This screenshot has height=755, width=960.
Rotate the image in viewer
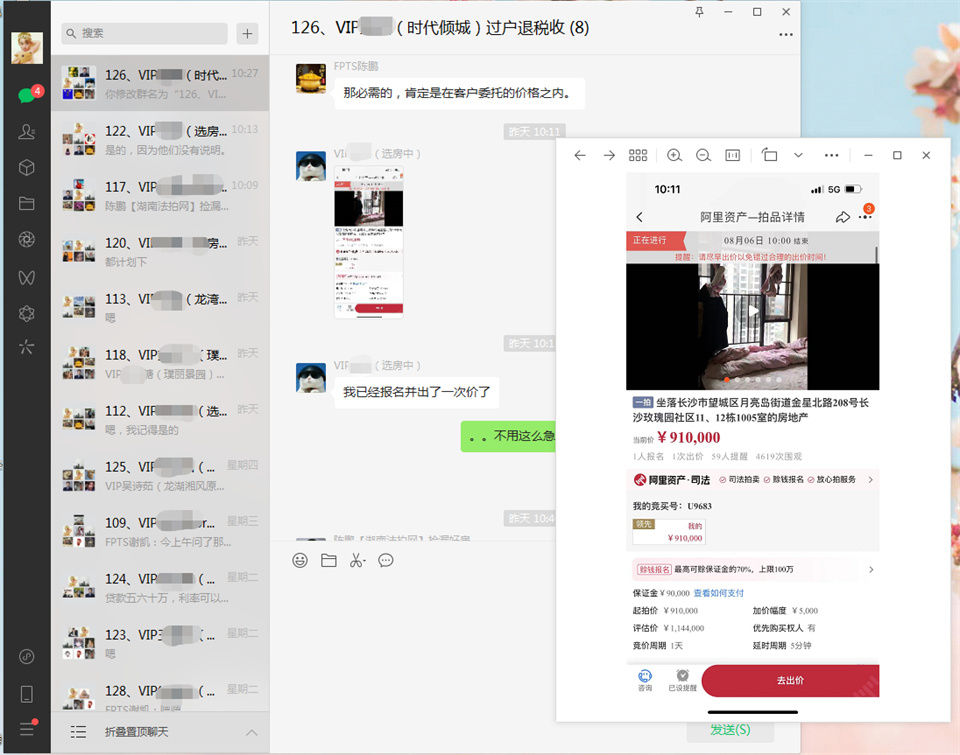769,155
